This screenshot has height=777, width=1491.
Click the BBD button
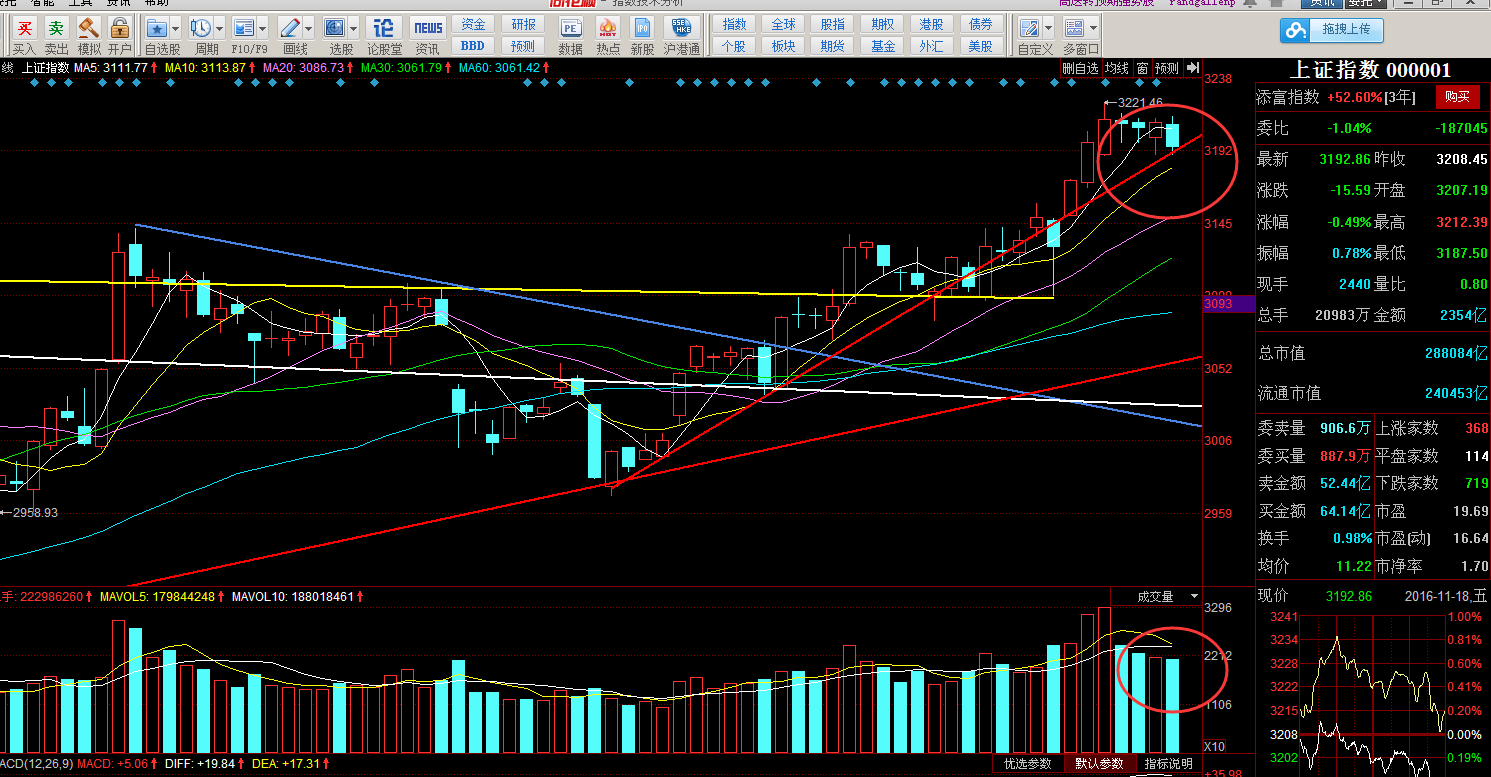[x=473, y=46]
